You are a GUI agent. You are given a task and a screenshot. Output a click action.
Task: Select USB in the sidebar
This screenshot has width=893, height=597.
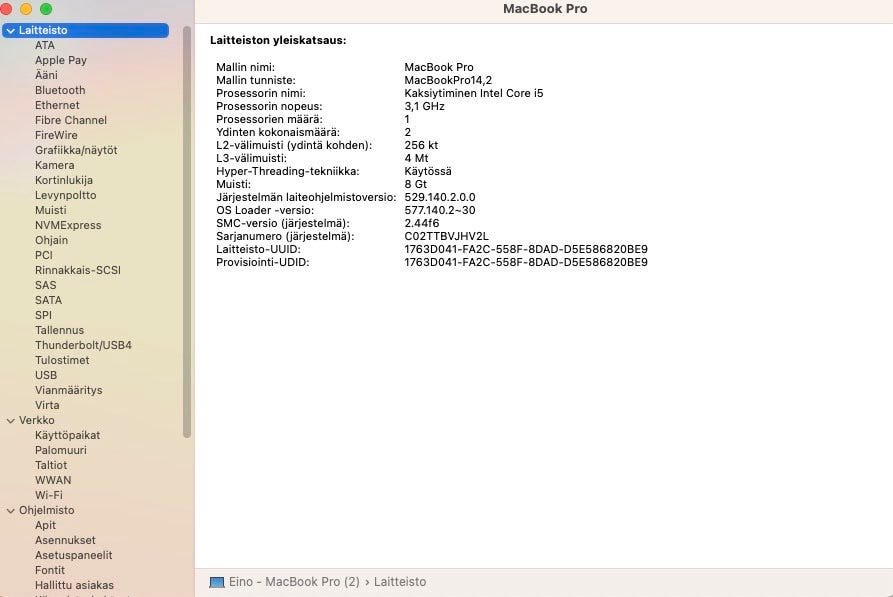(x=46, y=375)
